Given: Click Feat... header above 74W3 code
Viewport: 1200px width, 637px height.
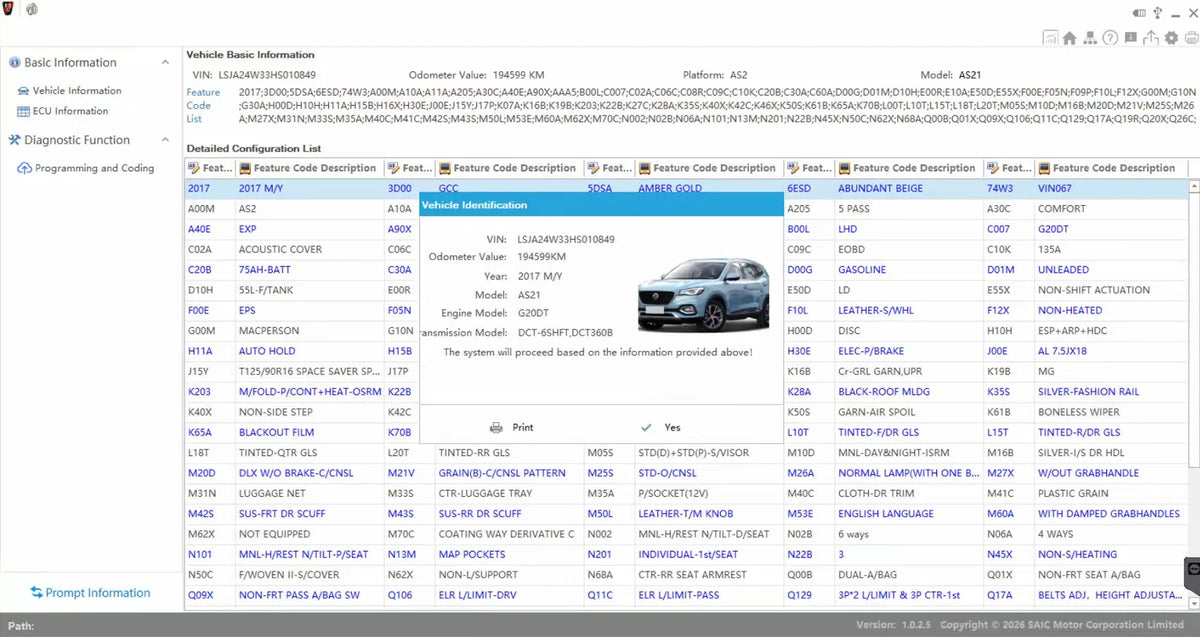Looking at the screenshot, I should 1010,168.
